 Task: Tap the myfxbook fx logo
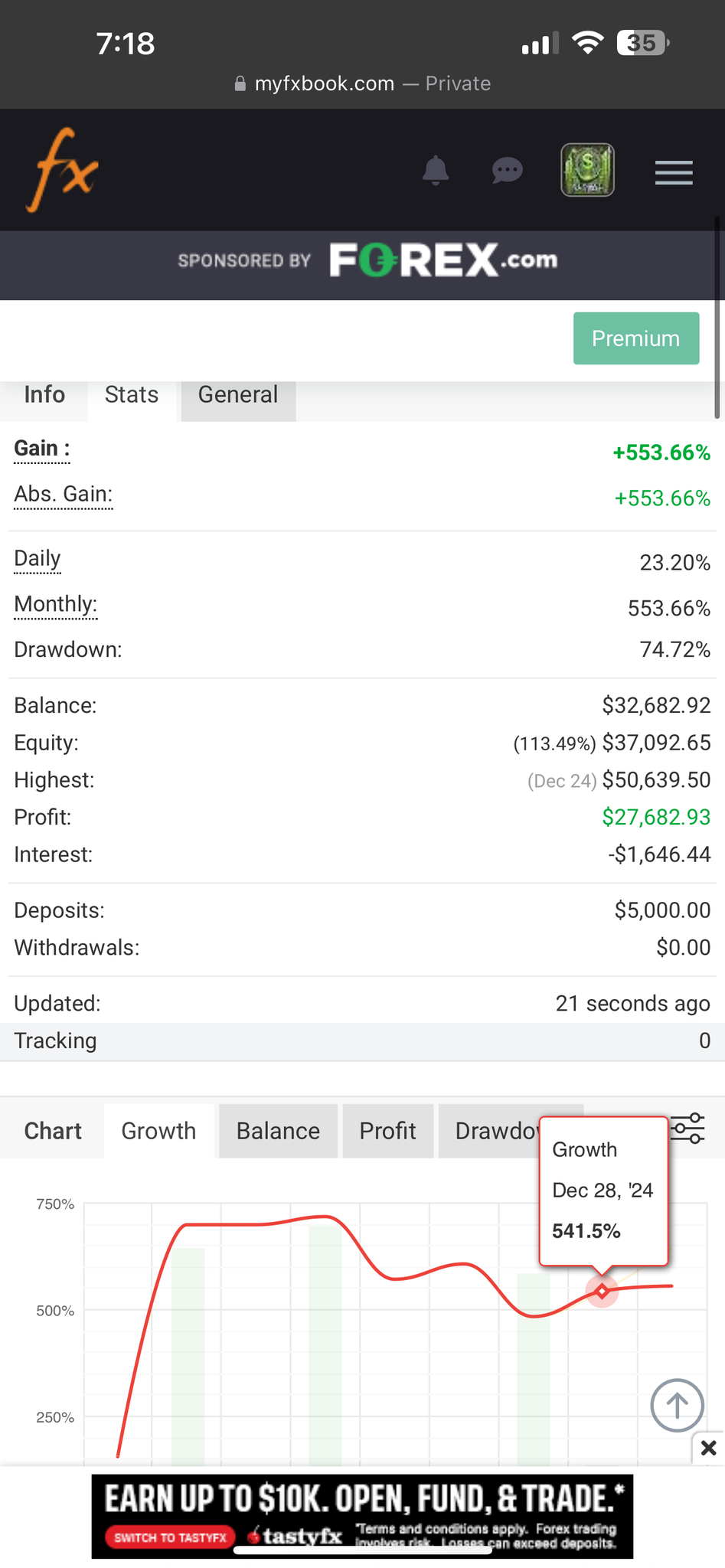[x=63, y=170]
